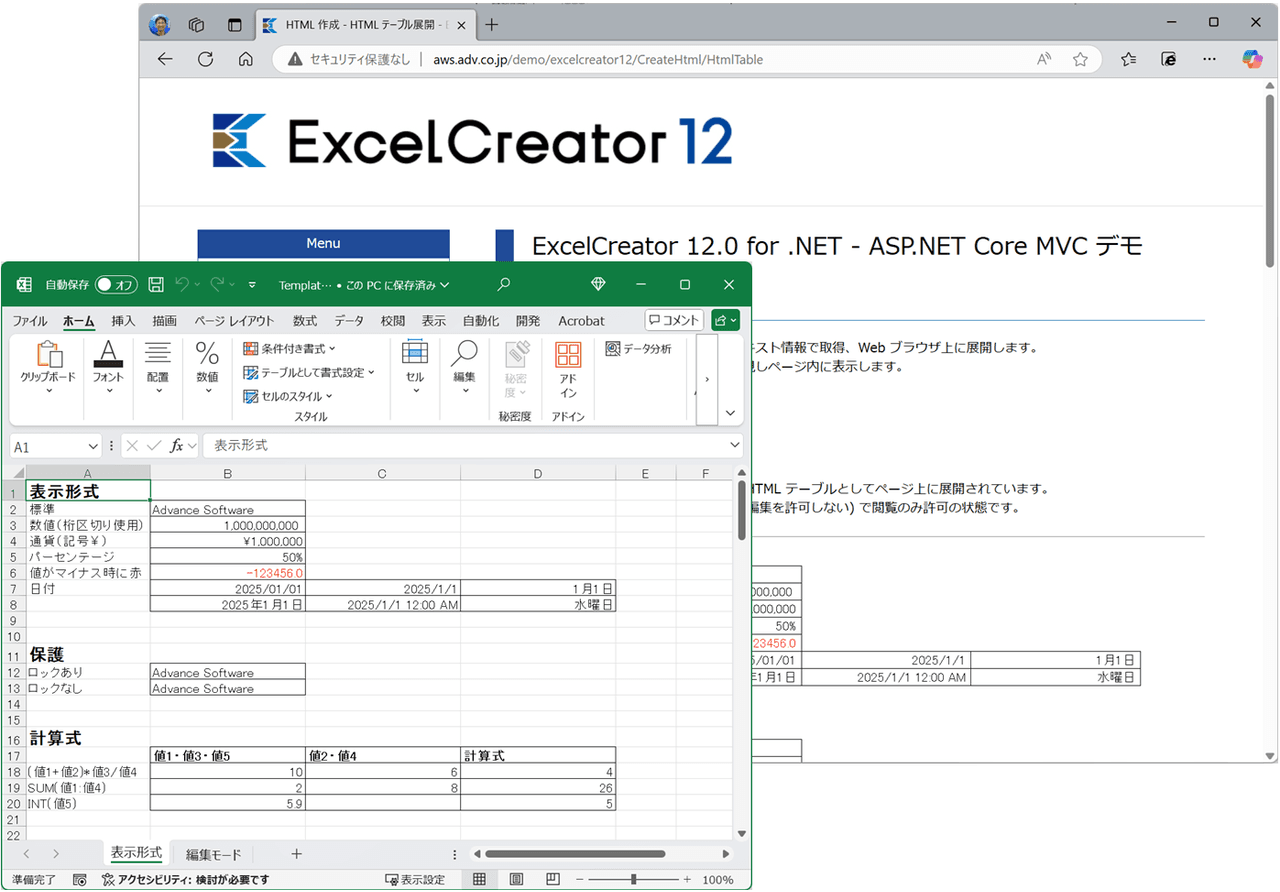1280x892 pixels.
Task: Open the データ ribbon tab
Action: 349,321
